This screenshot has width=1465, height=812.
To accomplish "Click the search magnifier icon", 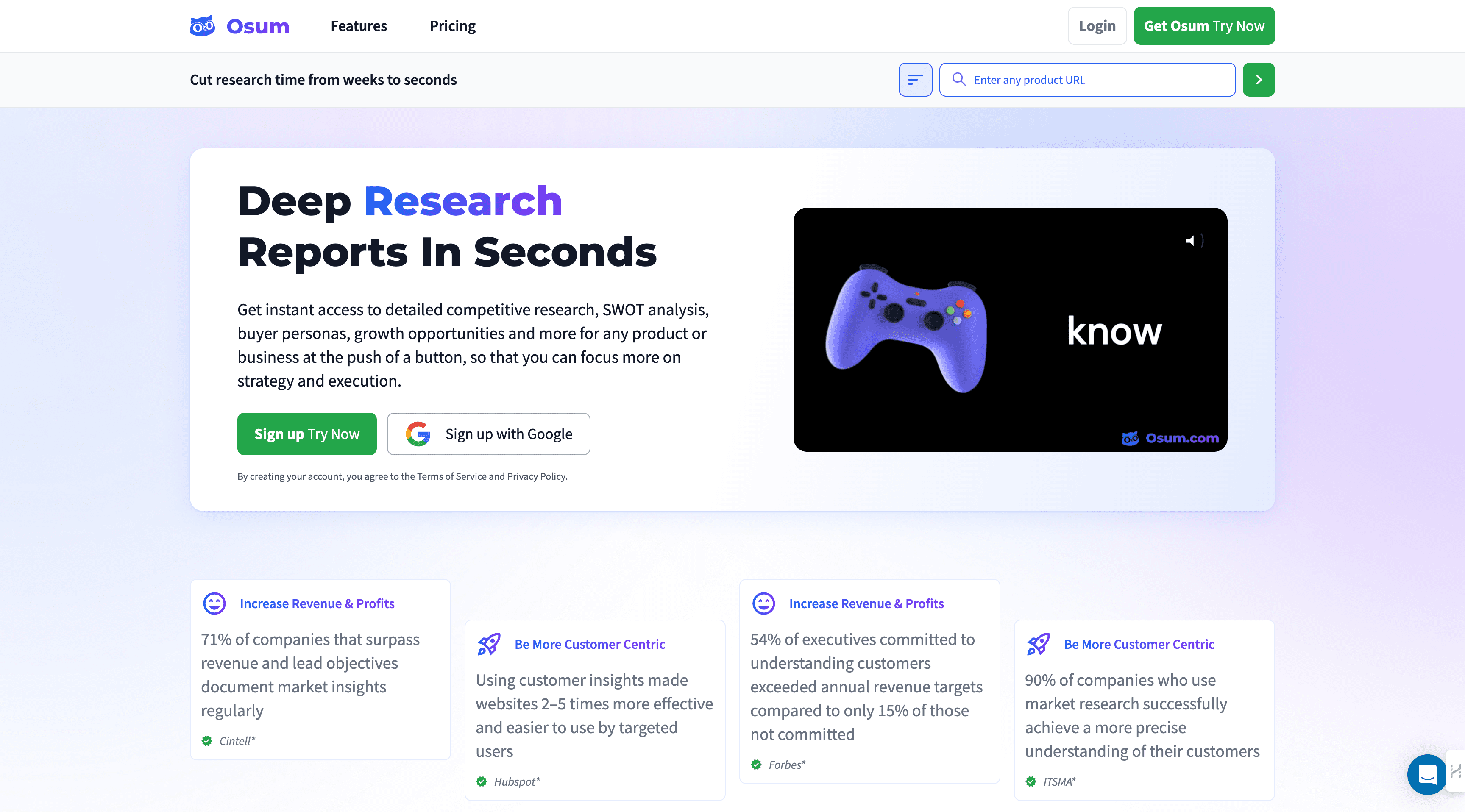I will (959, 80).
